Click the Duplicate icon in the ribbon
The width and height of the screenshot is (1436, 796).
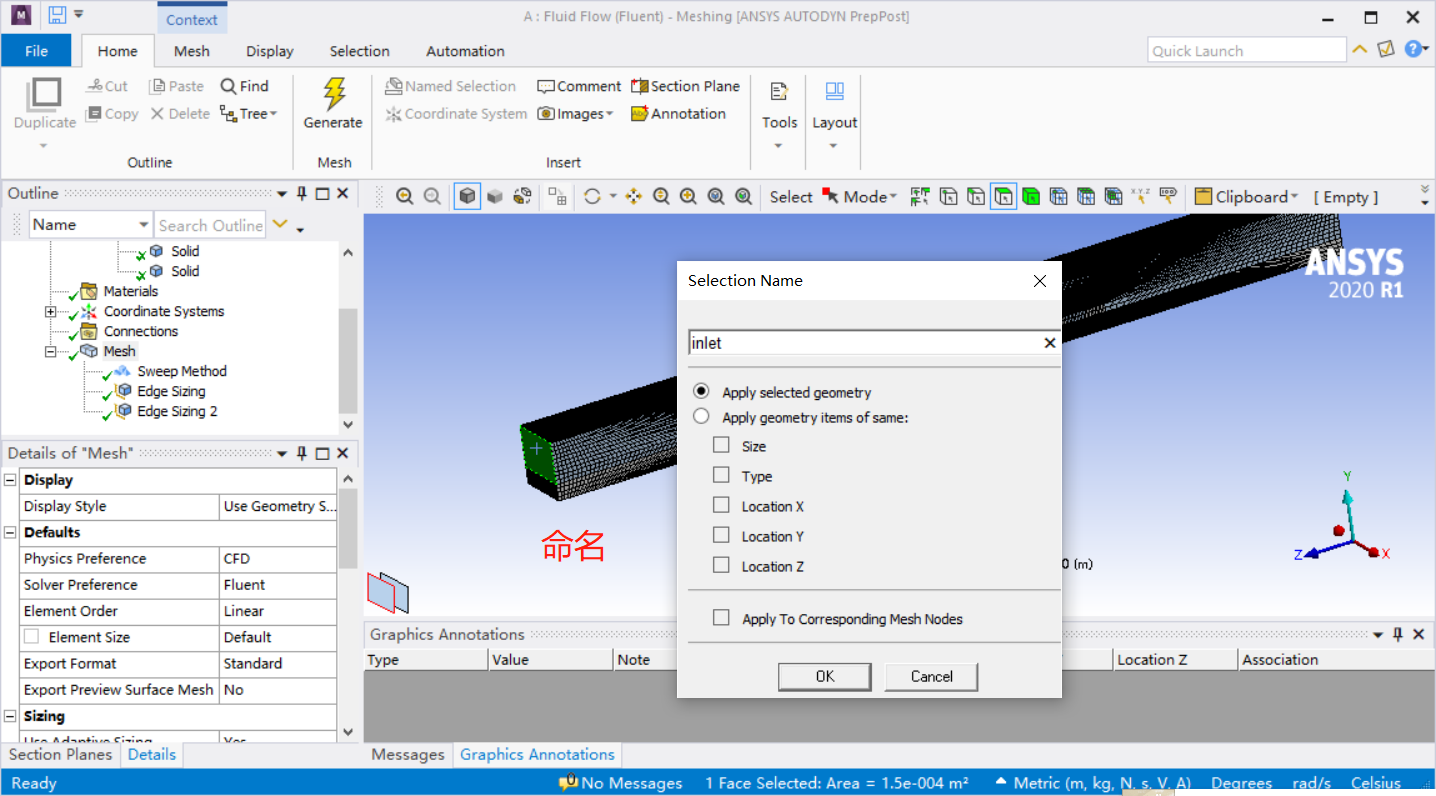click(44, 93)
